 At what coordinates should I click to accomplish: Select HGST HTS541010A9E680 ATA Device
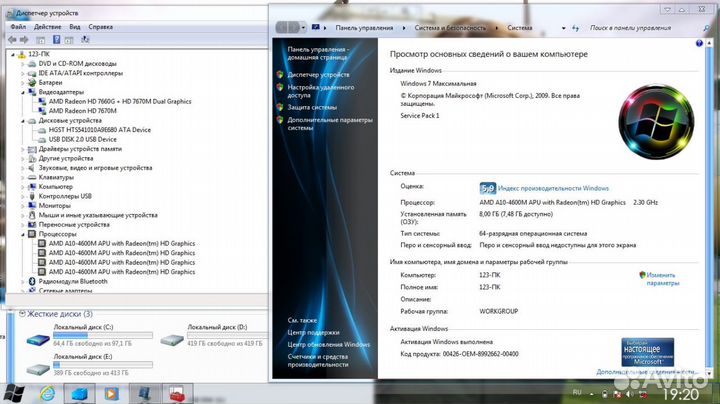100,130
